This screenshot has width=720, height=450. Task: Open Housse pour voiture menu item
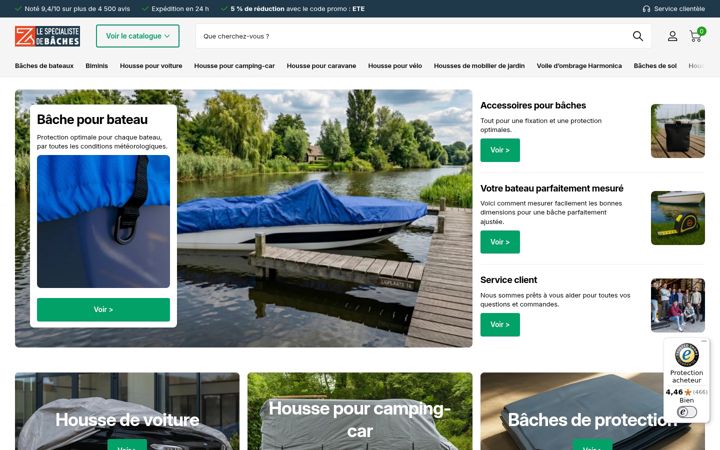tap(151, 66)
